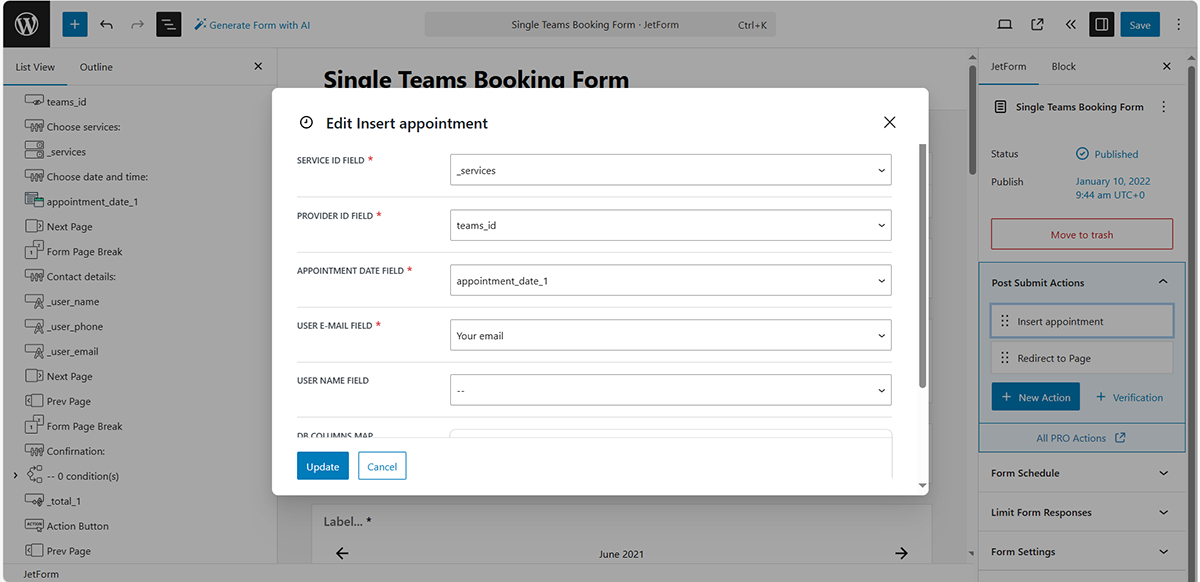Close the settings sidebar
1200x582 pixels.
tap(1166, 66)
